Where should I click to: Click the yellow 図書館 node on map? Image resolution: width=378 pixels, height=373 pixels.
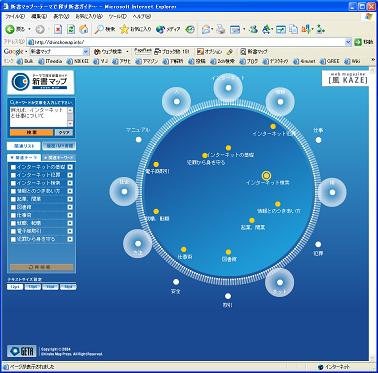[x=228, y=252]
